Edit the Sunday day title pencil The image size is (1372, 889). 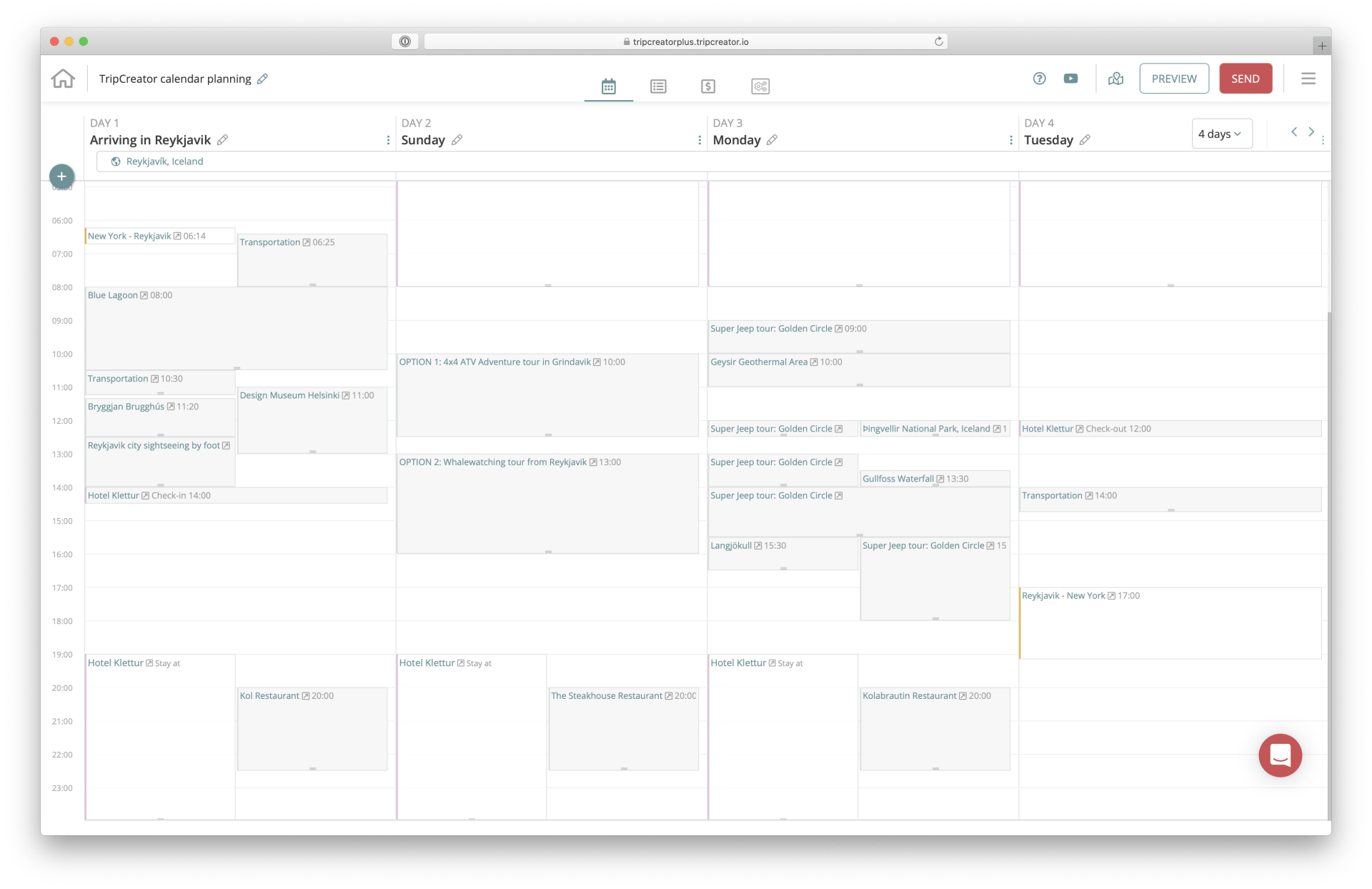(x=457, y=140)
